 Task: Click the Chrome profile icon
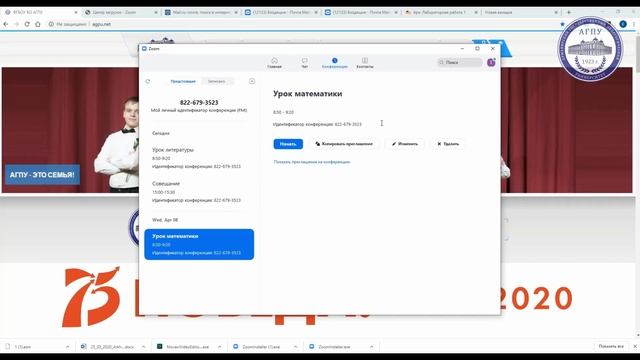(623, 24)
